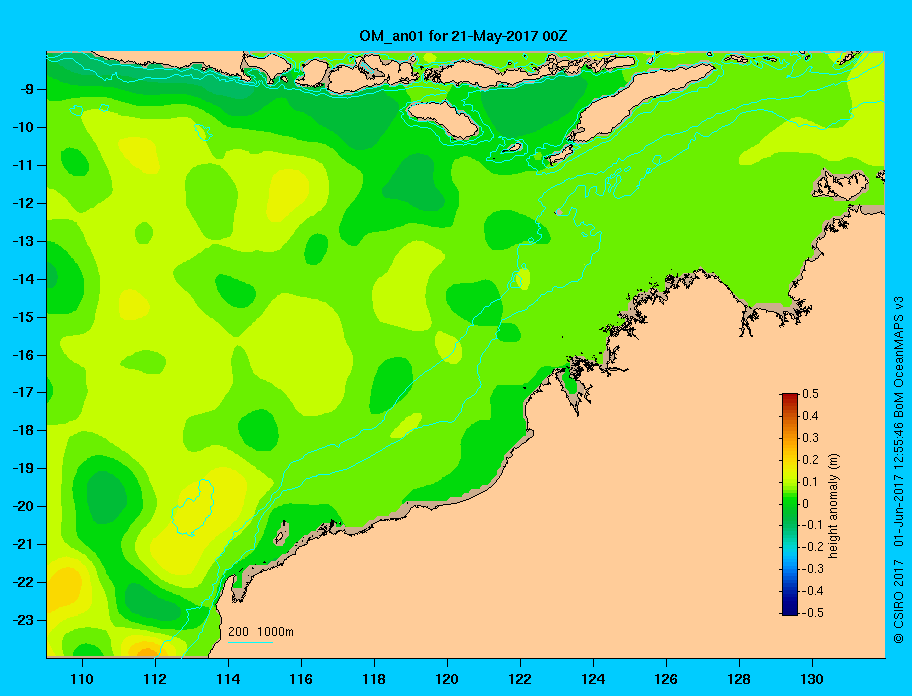Click latitude label -9 on the y-axis

point(27,90)
